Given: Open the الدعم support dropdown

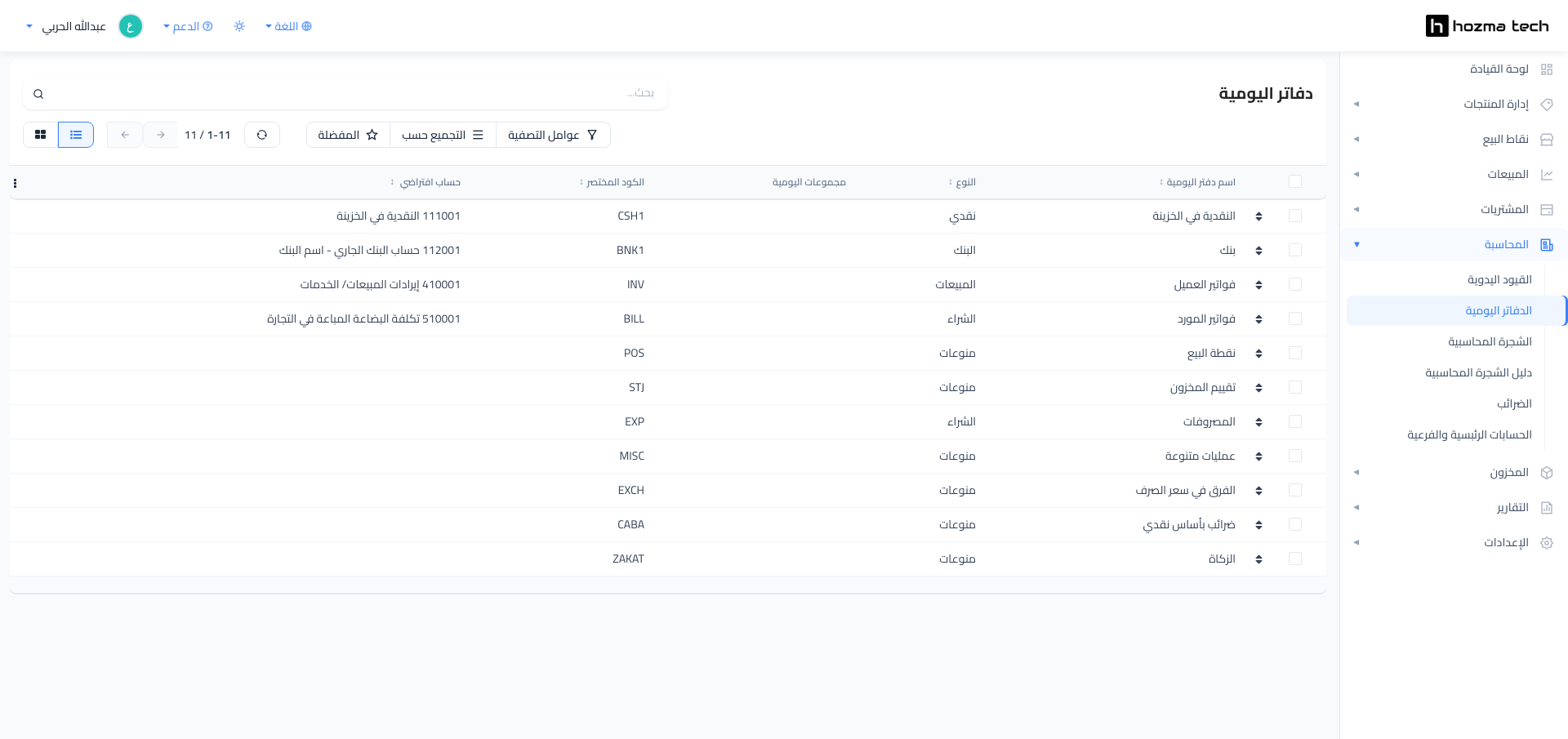Looking at the screenshot, I should [188, 26].
